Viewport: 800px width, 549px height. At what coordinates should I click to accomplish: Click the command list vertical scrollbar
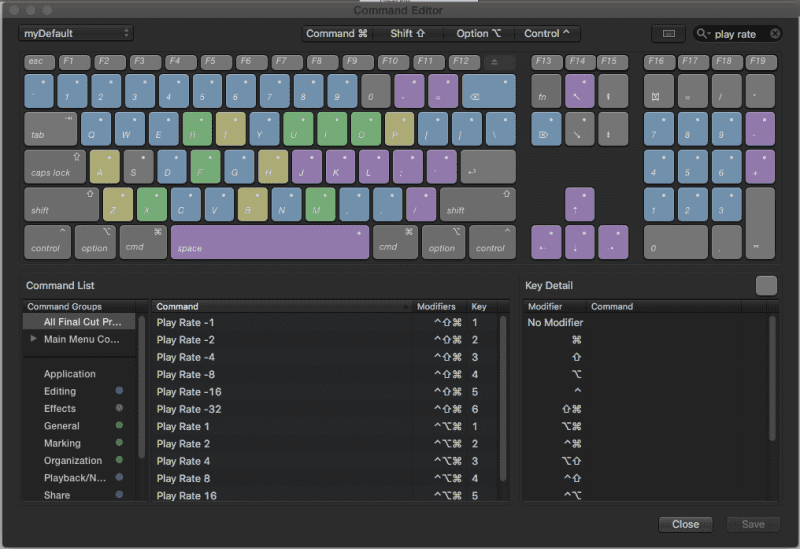[503, 398]
